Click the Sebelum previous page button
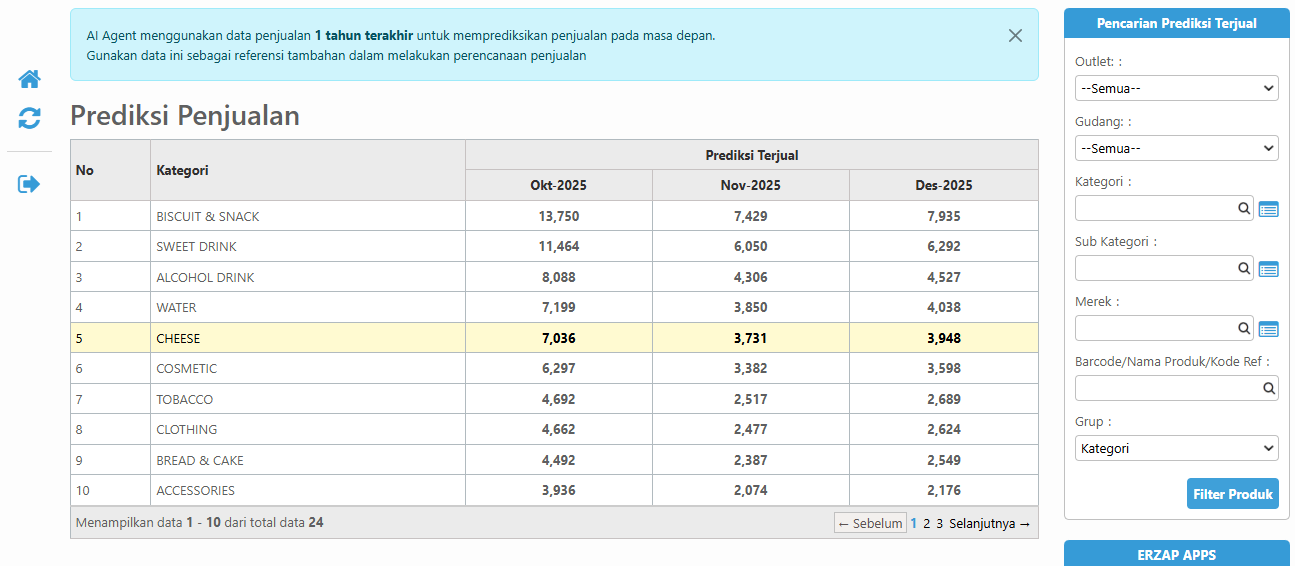Viewport: 1295px width, 566px height. click(x=870, y=523)
